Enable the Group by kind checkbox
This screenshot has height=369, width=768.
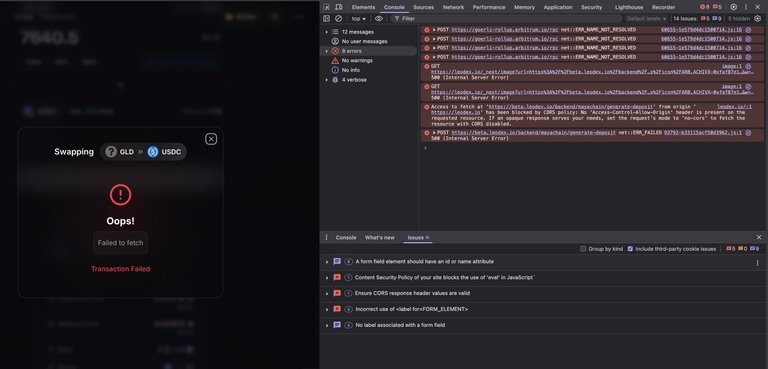(x=583, y=249)
